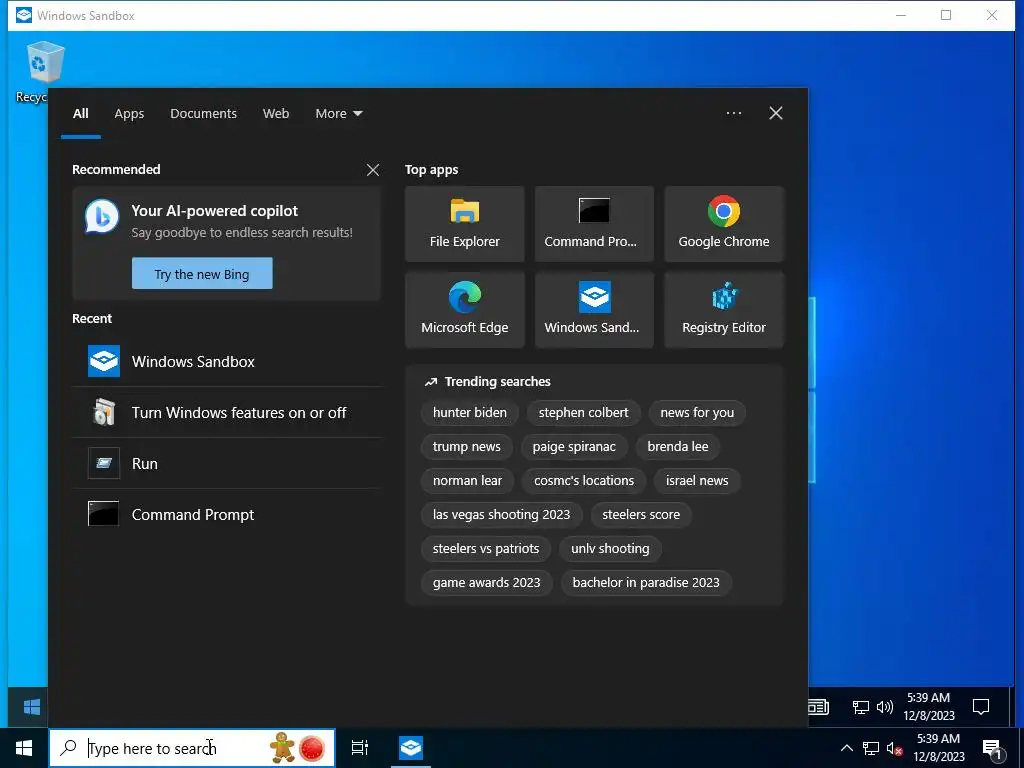This screenshot has height=768, width=1024.
Task: Open host network status tray icon
Action: 871,748
